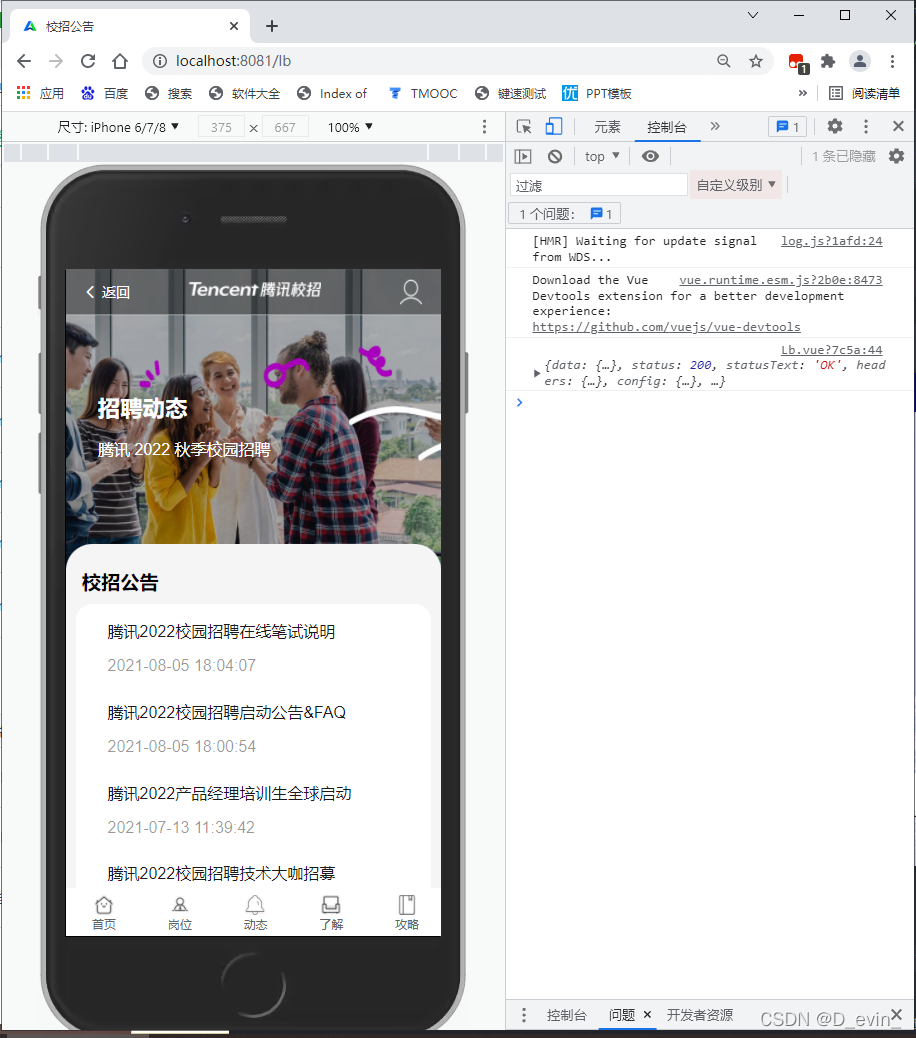Viewport: 916px width, 1038px height.
Task: Go back with the browser back arrow
Action: click(x=24, y=61)
